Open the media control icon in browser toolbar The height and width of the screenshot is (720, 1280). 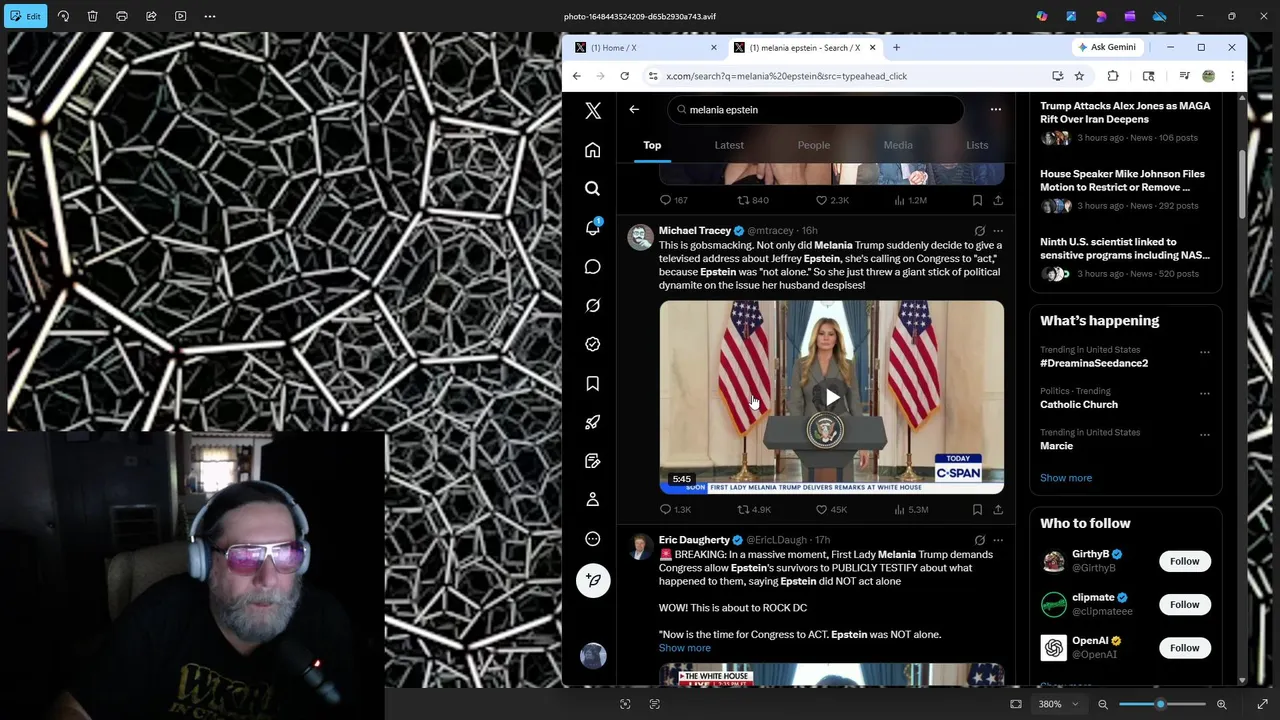point(1184,76)
